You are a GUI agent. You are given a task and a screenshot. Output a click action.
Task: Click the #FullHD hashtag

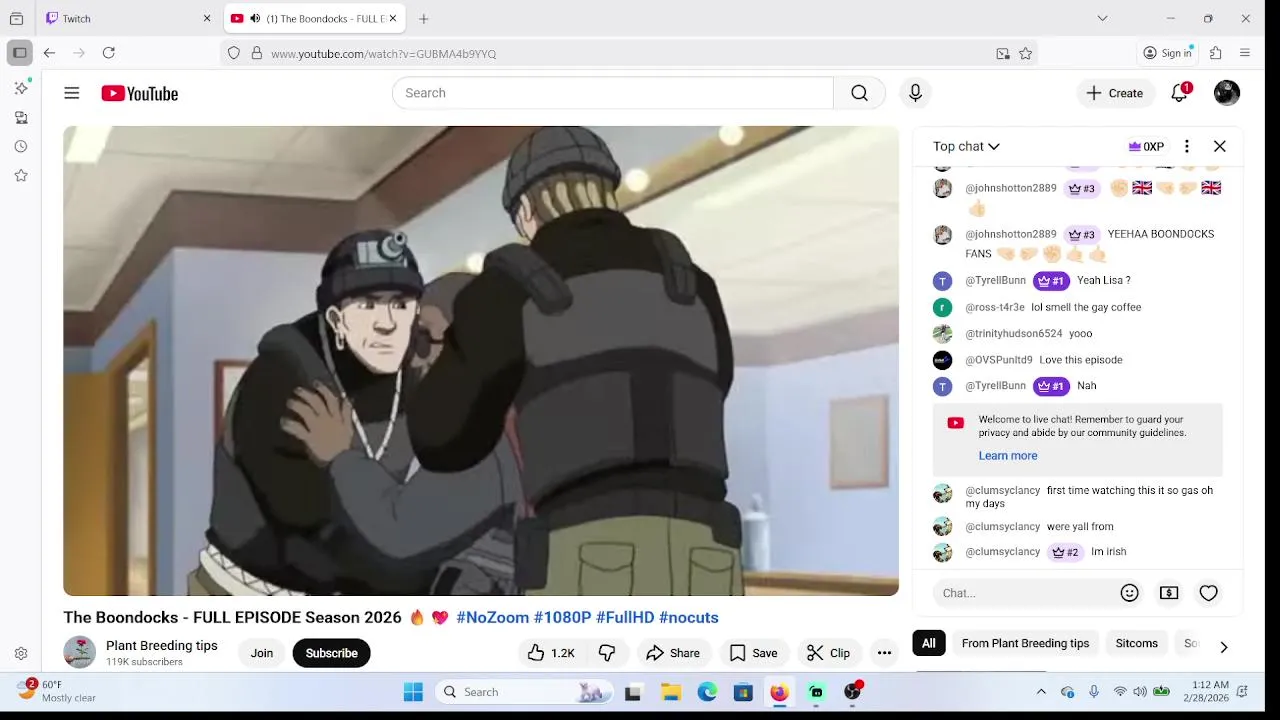[x=625, y=617]
